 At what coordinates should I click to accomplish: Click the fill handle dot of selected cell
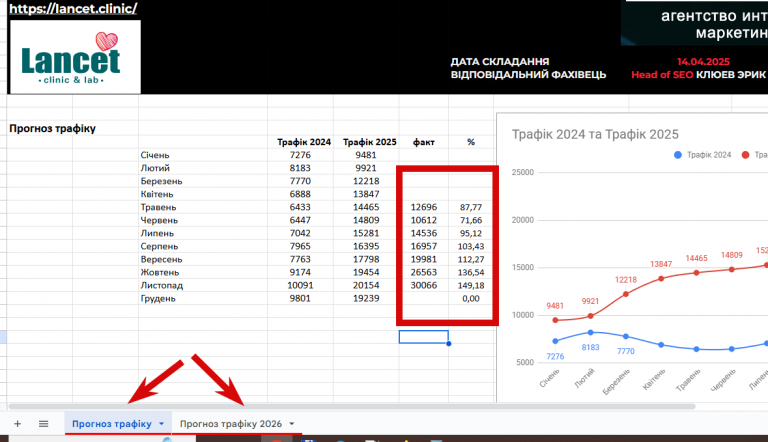pyautogui.click(x=449, y=344)
